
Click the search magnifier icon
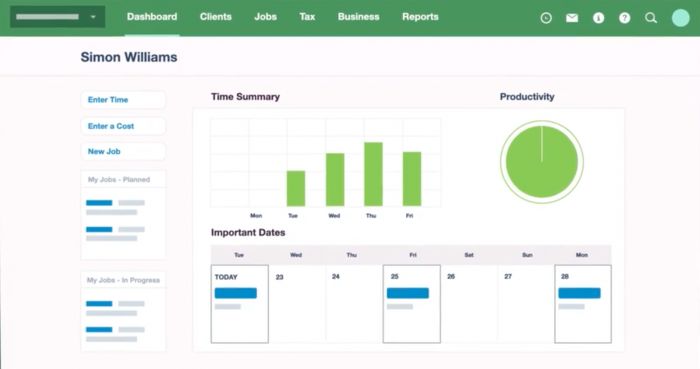[651, 18]
